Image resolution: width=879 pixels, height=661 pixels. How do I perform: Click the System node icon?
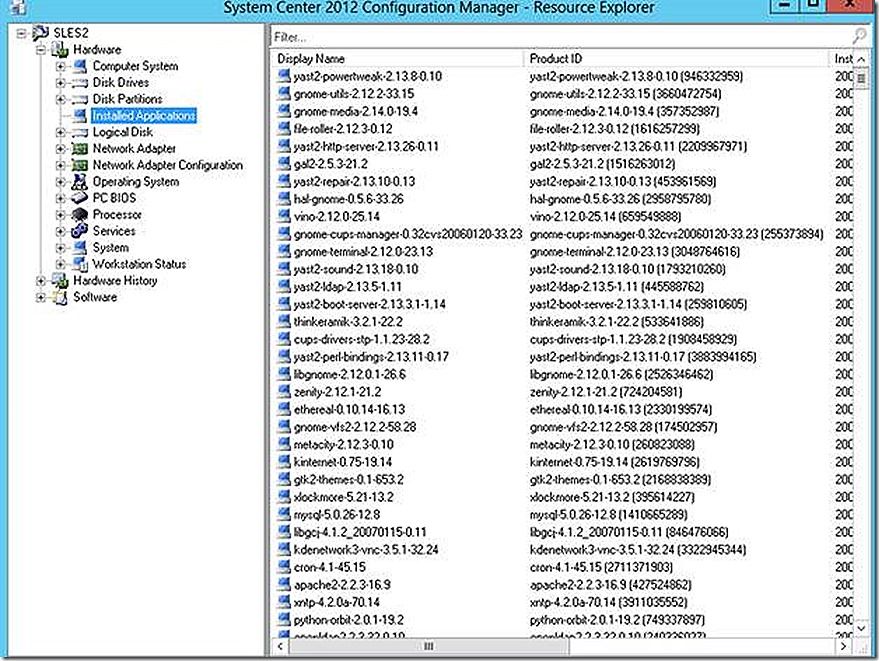click(80, 248)
